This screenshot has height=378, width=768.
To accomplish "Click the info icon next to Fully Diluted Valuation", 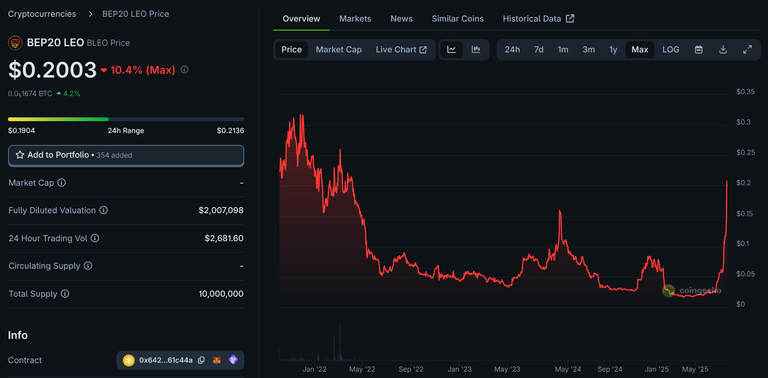I will point(104,210).
